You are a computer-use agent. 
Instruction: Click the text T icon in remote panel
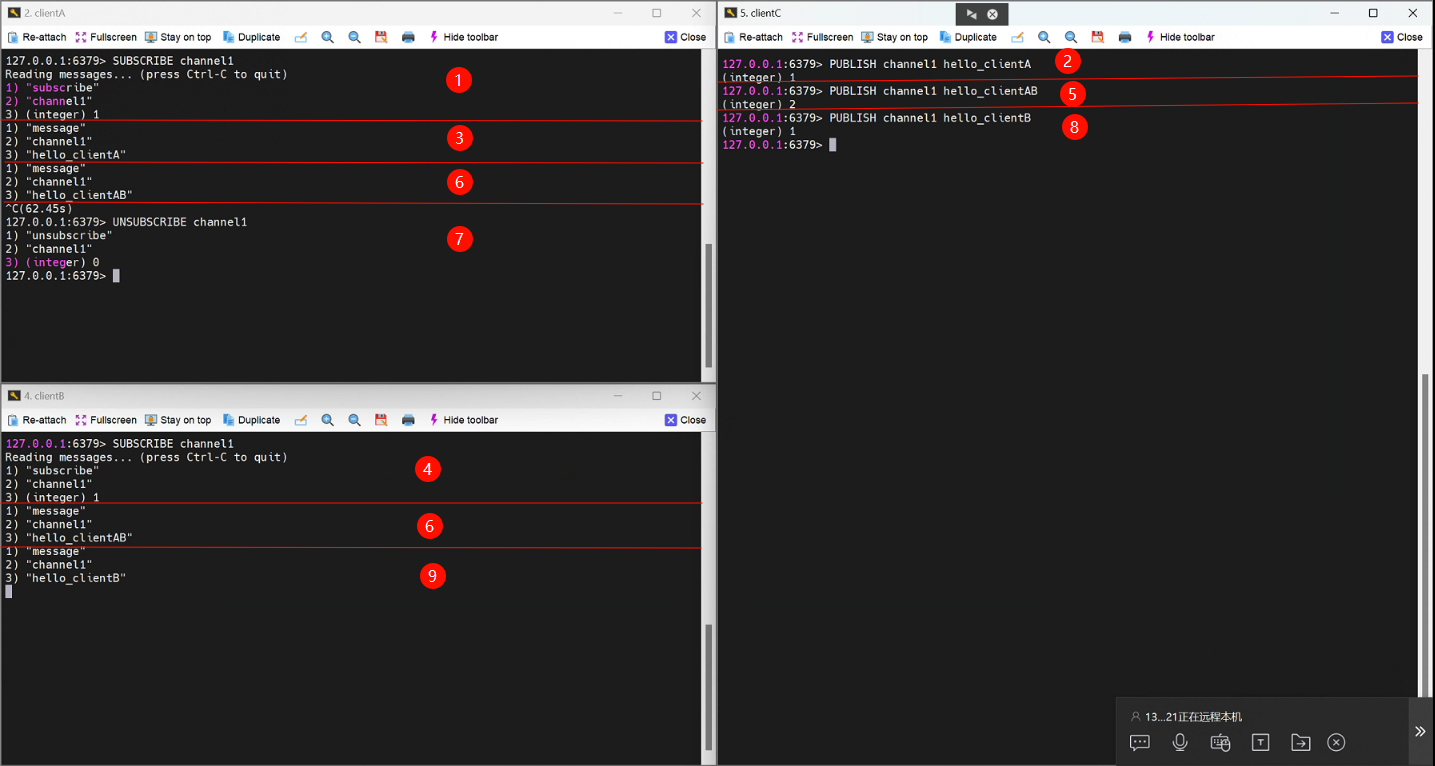[1261, 742]
